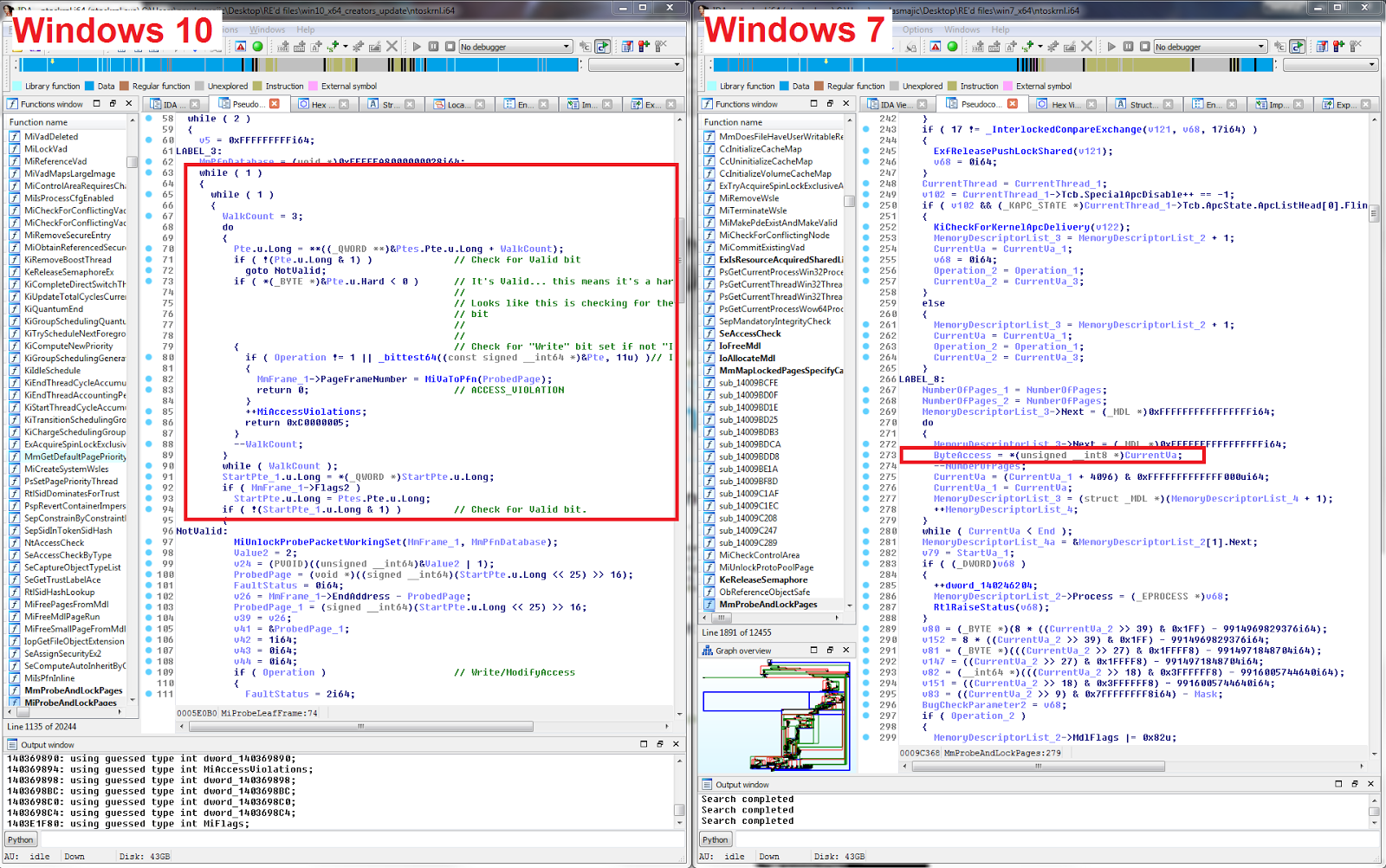Stop the debugger process in Windows 7 IDA
This screenshot has height=868, width=1386.
pos(1144,46)
